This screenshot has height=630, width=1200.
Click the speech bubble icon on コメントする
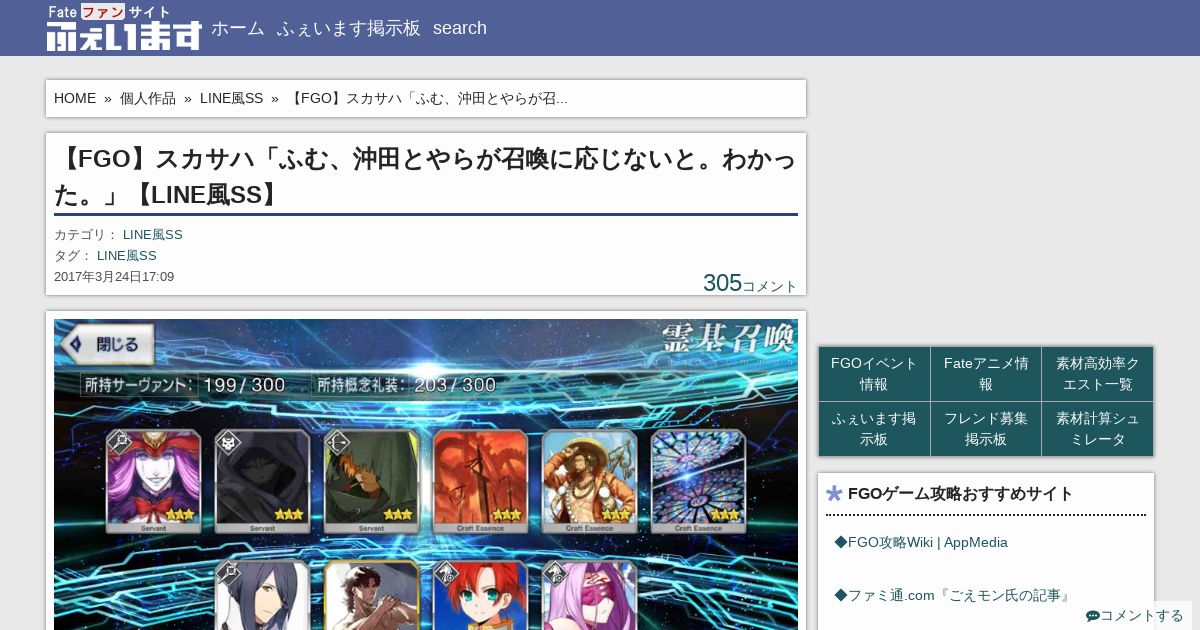tap(1093, 616)
